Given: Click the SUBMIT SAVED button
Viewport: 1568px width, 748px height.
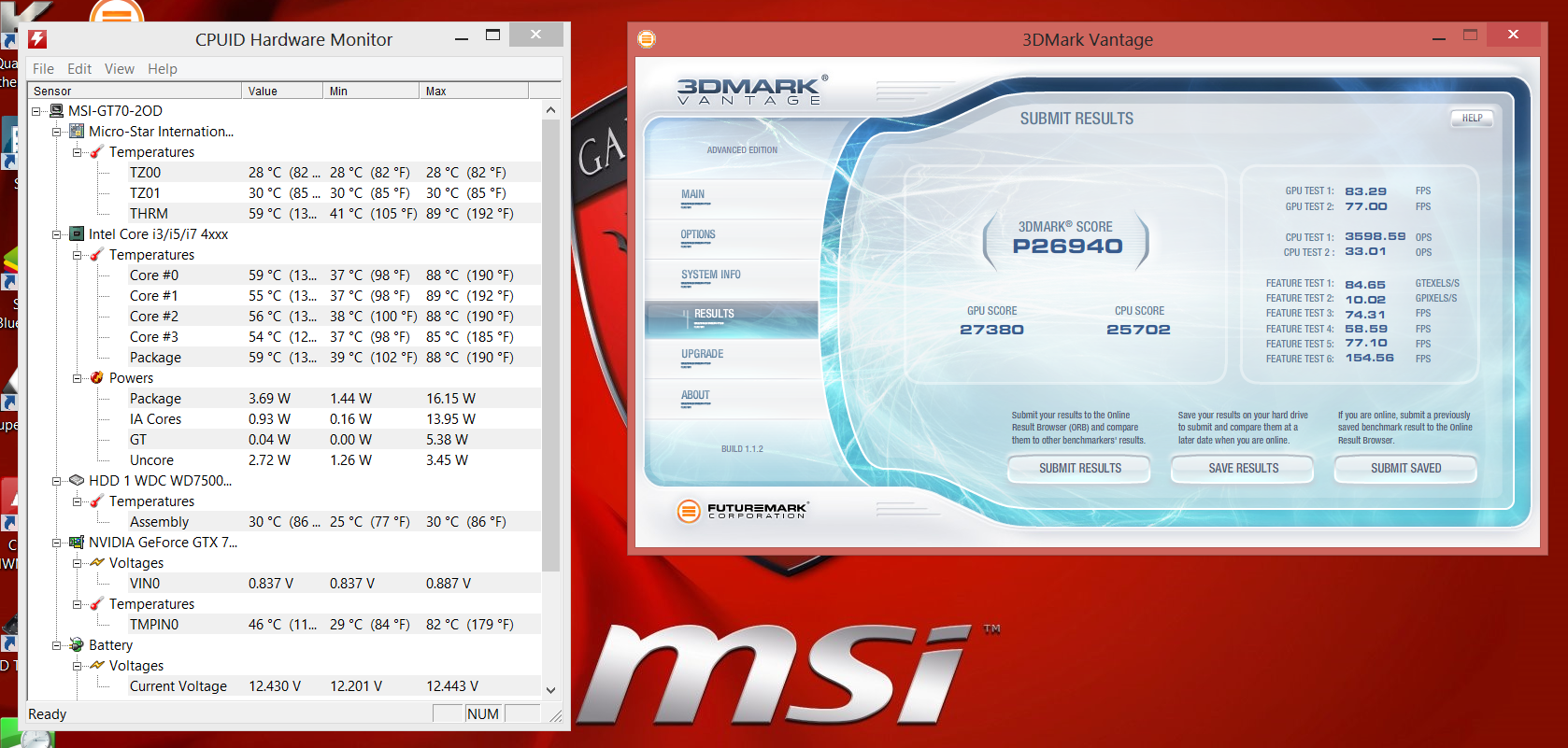Looking at the screenshot, I should pos(1406,469).
